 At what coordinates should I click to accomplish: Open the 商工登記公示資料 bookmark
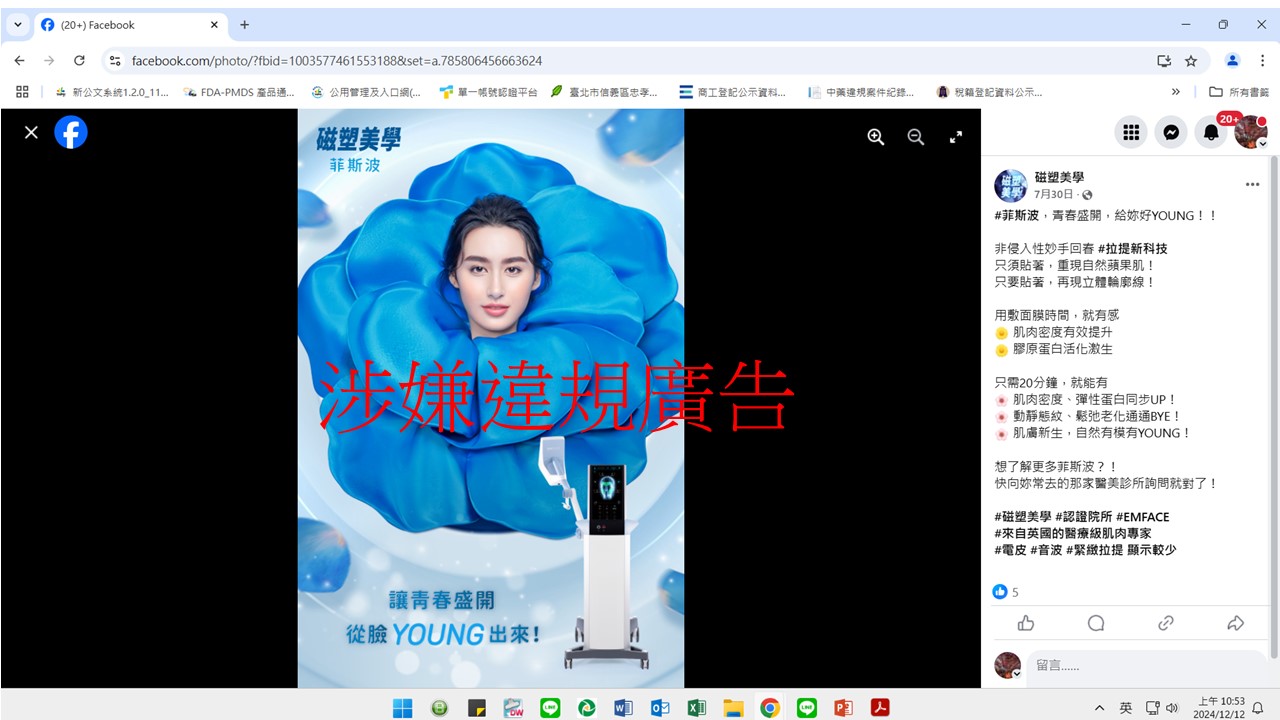(733, 92)
